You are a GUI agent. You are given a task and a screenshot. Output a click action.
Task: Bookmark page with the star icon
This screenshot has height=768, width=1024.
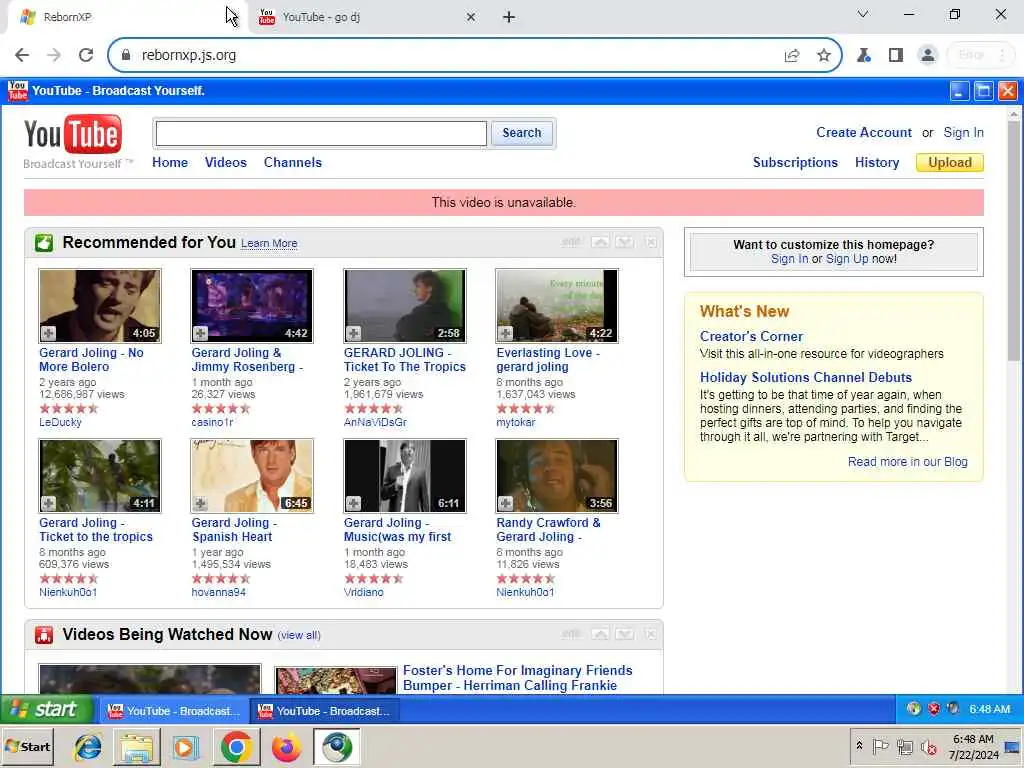824,55
